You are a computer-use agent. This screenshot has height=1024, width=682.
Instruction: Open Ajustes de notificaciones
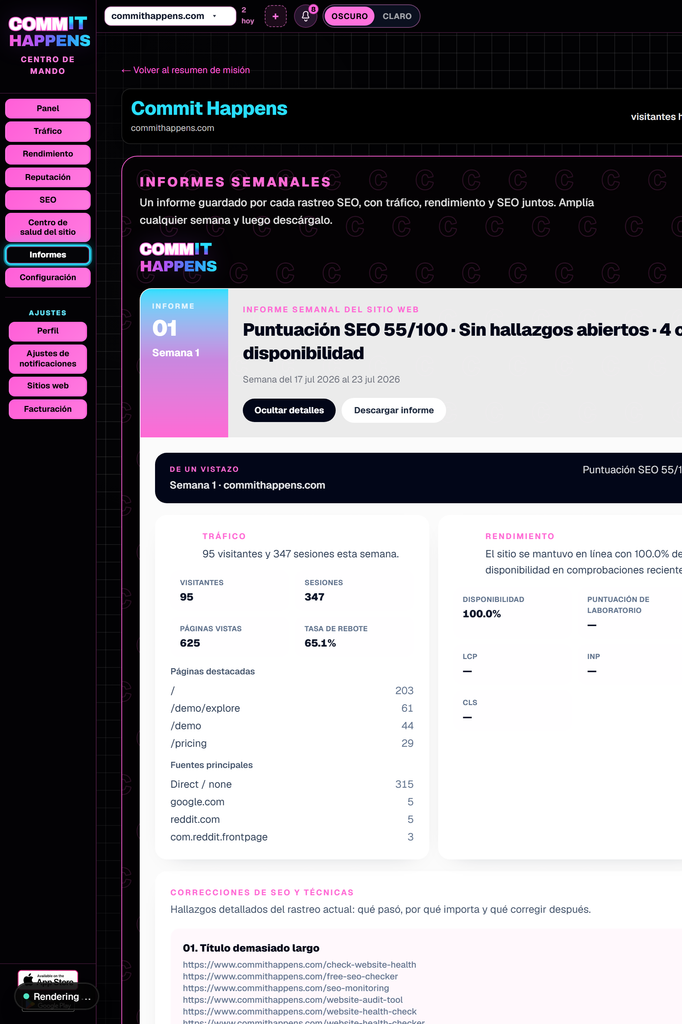pos(48,359)
